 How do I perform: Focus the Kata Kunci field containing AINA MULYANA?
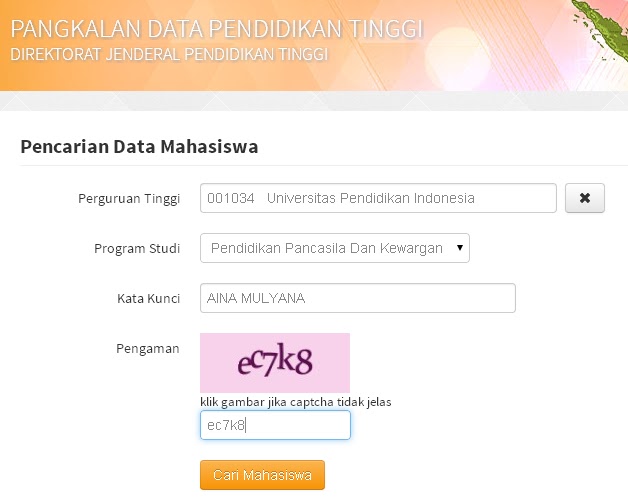(x=358, y=298)
